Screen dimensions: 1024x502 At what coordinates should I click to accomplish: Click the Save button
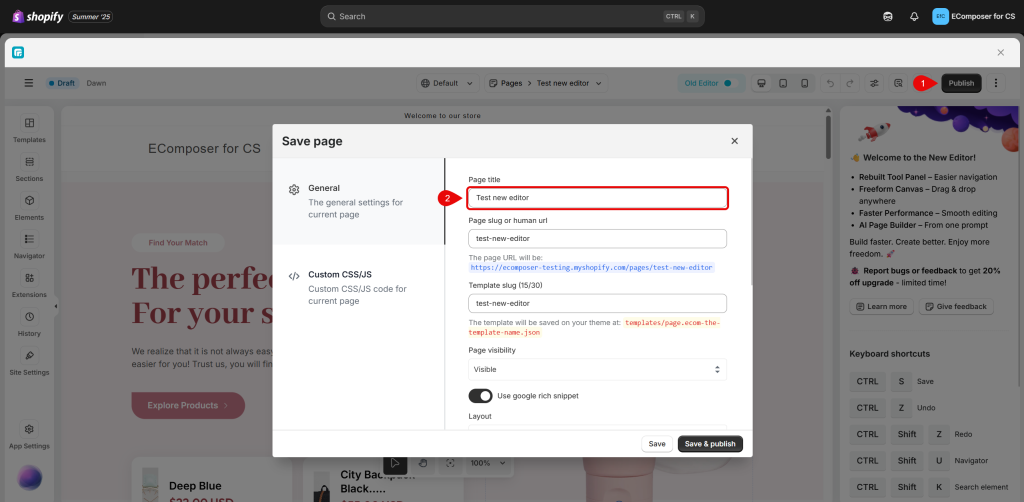657,444
